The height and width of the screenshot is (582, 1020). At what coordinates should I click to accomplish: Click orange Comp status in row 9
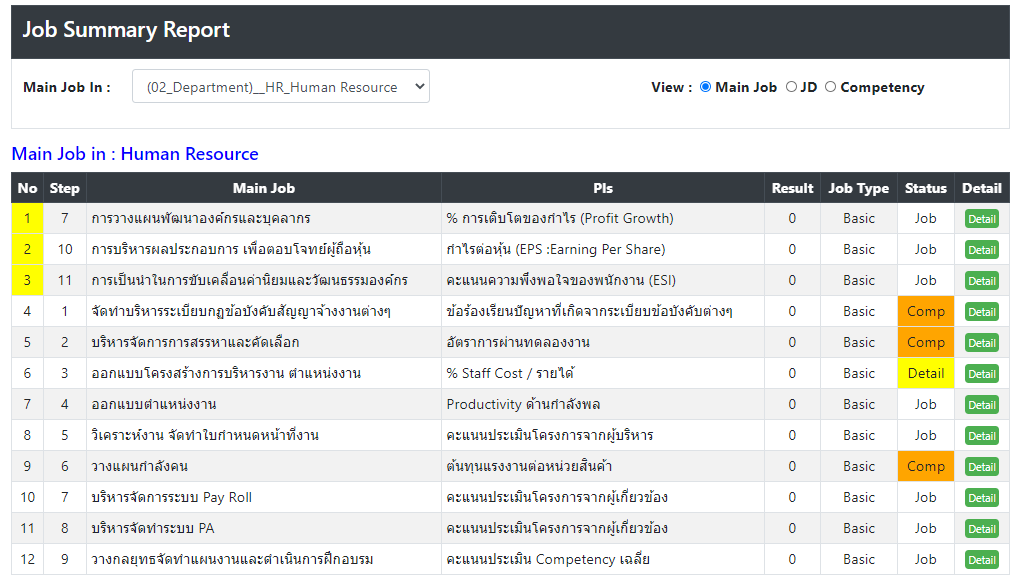926,466
